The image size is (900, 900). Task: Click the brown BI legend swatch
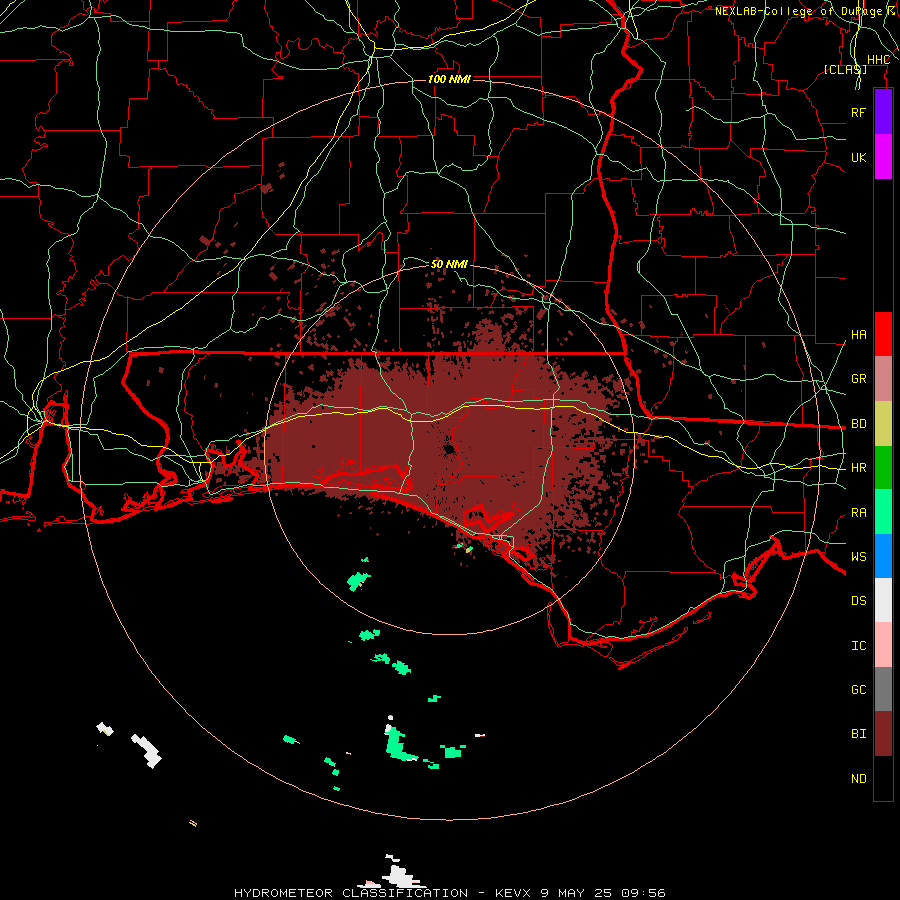point(883,734)
